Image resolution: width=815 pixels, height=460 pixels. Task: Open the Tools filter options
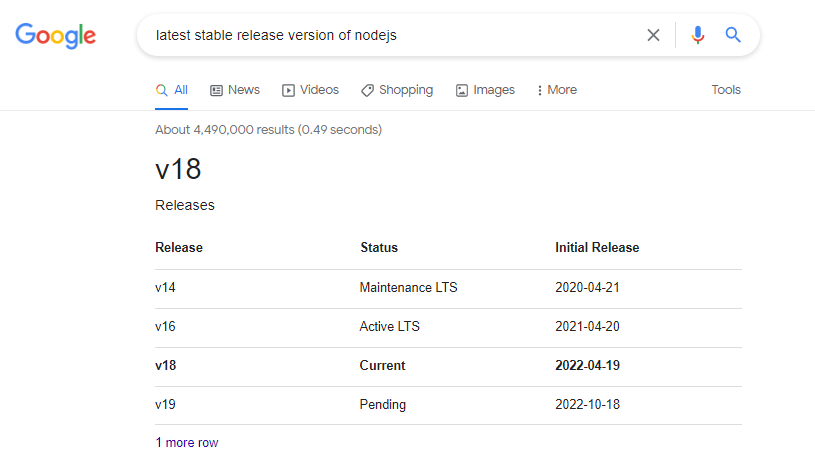pos(726,90)
